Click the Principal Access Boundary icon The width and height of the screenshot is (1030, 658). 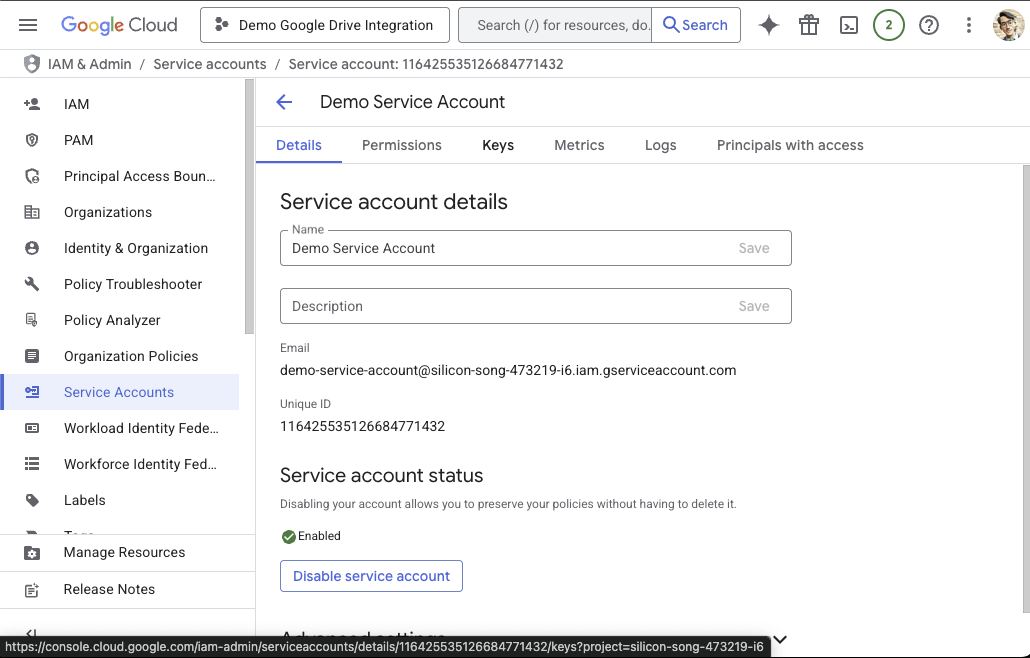pyautogui.click(x=32, y=176)
